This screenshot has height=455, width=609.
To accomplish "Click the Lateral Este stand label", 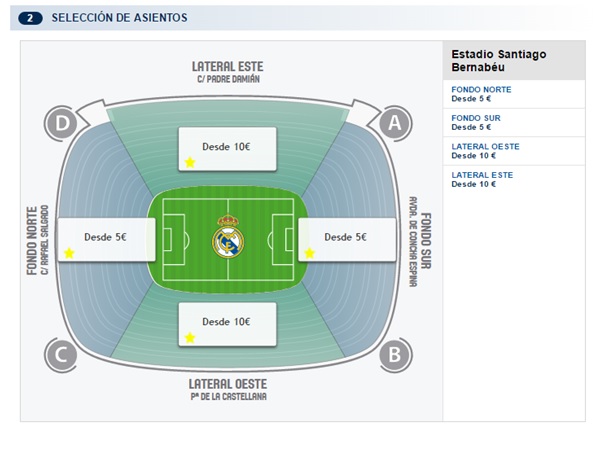I will pos(228,66).
